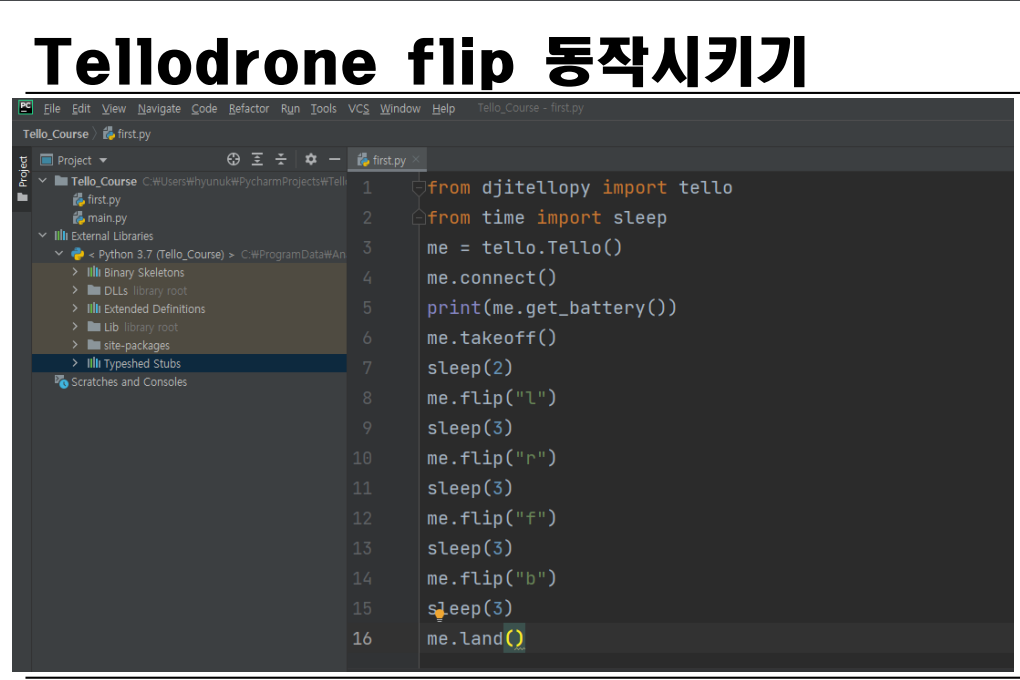Image resolution: width=1020 pixels, height=680 pixels.
Task: Expand the Binary Skeletons node
Action: point(75,272)
